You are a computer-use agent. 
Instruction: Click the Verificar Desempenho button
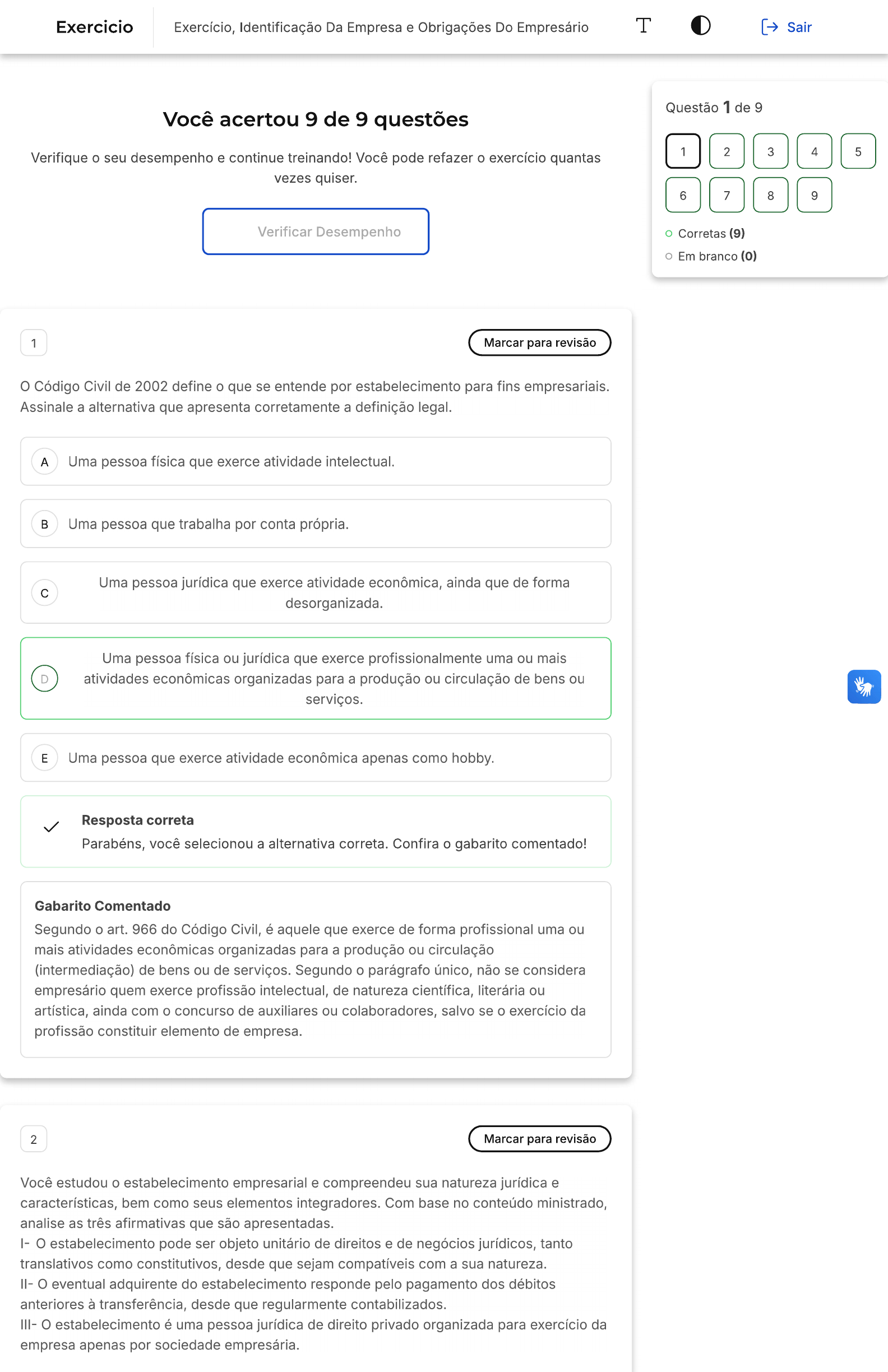pyautogui.click(x=316, y=231)
